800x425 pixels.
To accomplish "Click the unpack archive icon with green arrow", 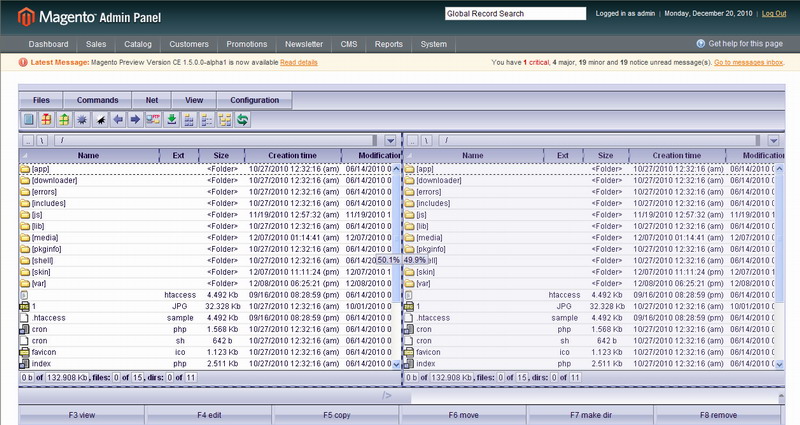I will pyautogui.click(x=64, y=120).
